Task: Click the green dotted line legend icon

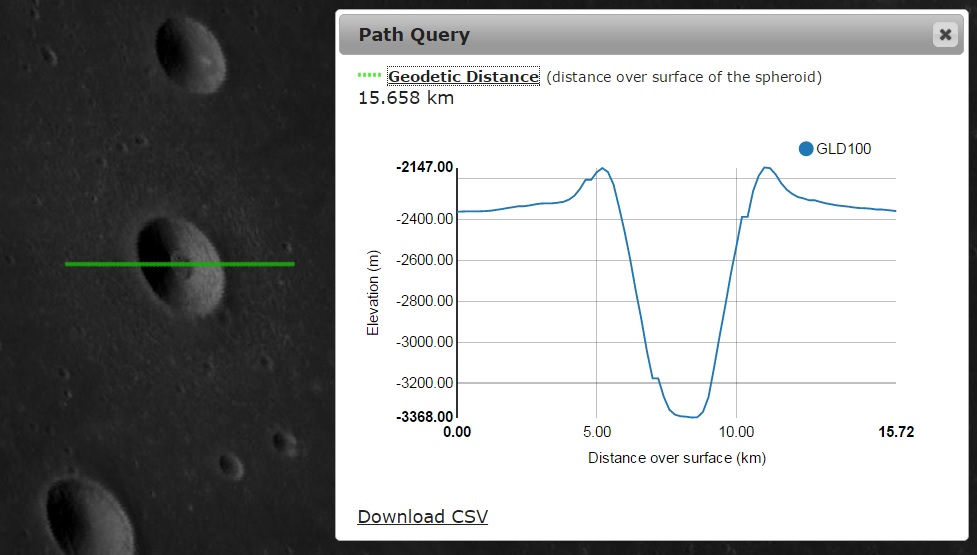Action: tap(369, 76)
